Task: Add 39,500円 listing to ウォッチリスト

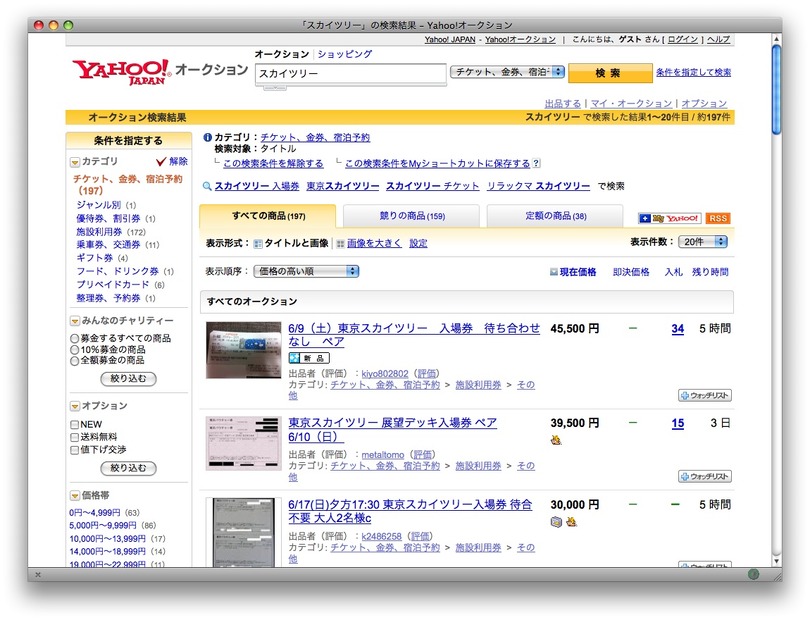Action: point(705,476)
